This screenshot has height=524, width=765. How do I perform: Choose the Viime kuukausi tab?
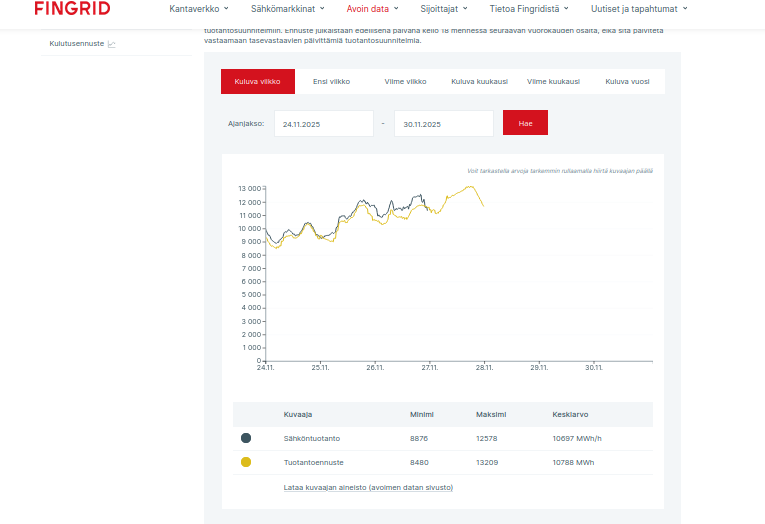tap(553, 82)
